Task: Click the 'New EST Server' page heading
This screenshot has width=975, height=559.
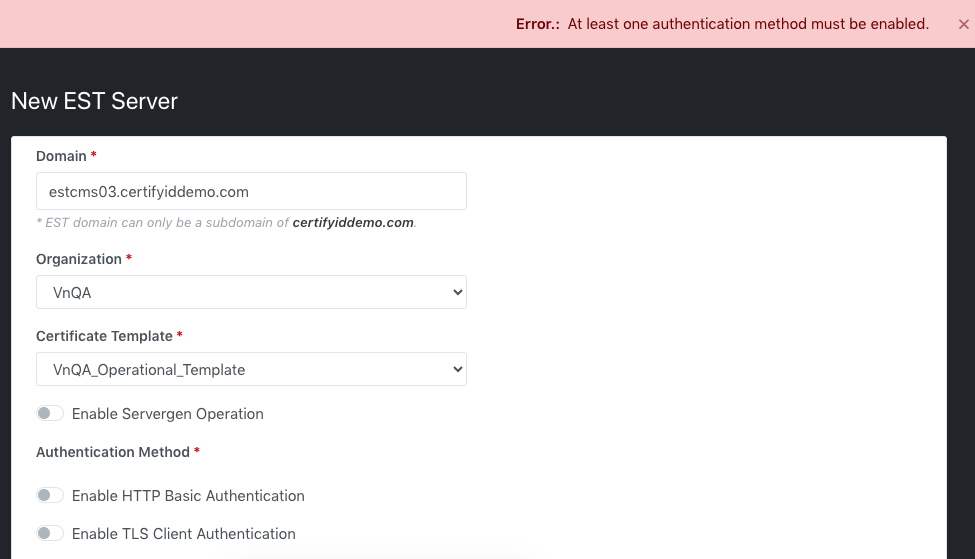Action: click(94, 101)
